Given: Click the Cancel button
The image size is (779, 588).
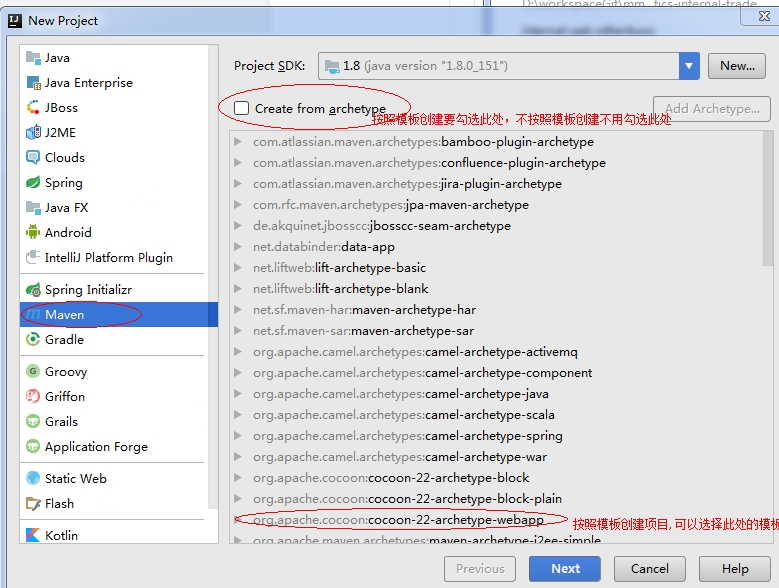Looking at the screenshot, I should tap(650, 569).
